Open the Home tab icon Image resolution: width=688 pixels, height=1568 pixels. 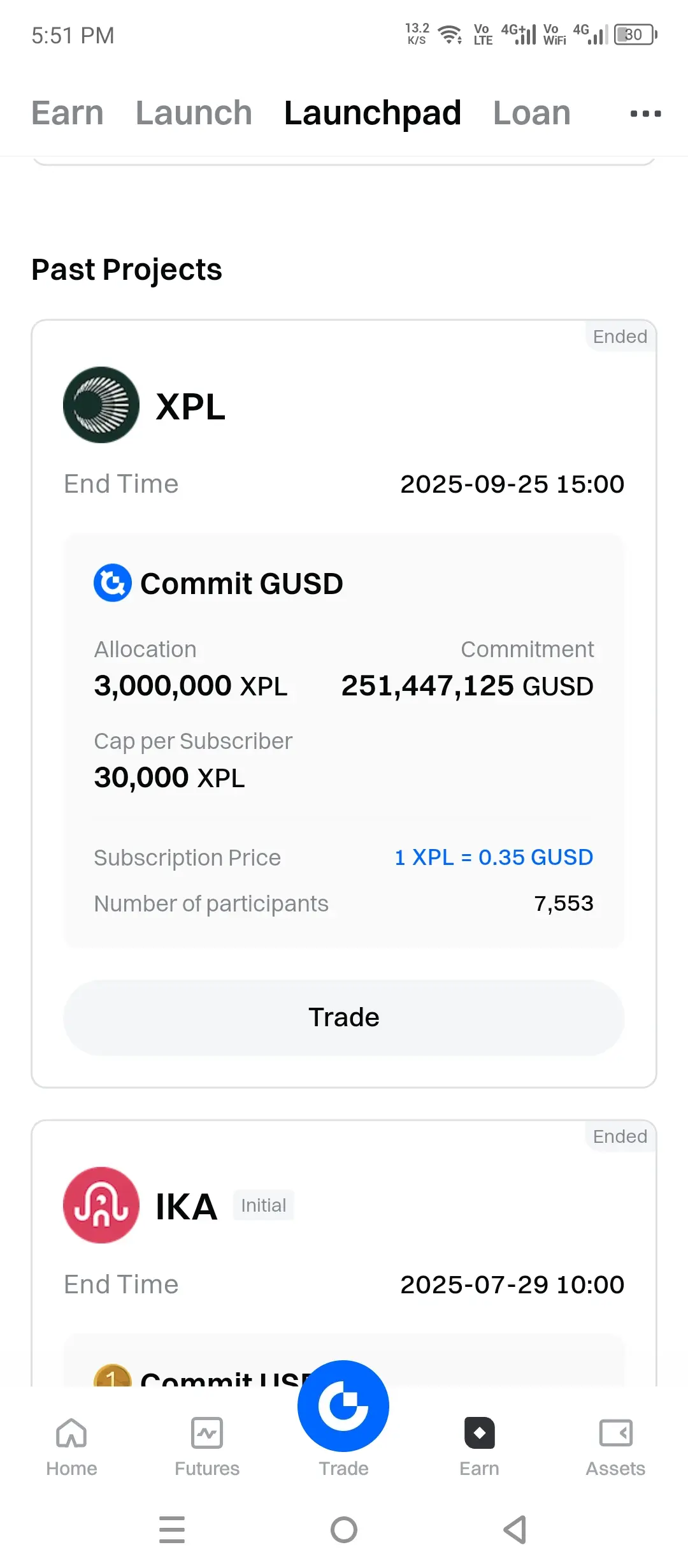[71, 1434]
